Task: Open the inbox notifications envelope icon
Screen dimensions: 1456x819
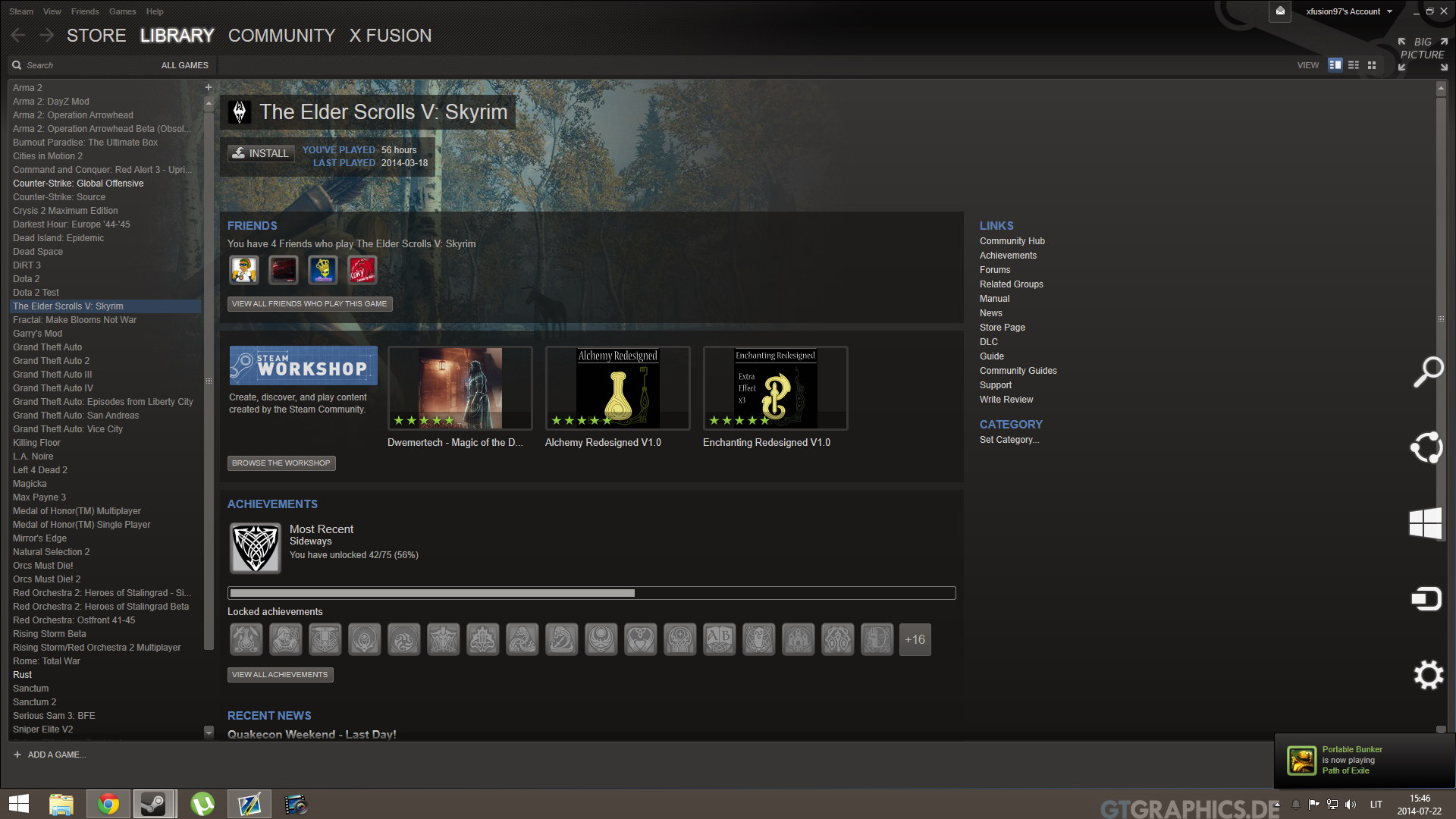Action: 1280,11
